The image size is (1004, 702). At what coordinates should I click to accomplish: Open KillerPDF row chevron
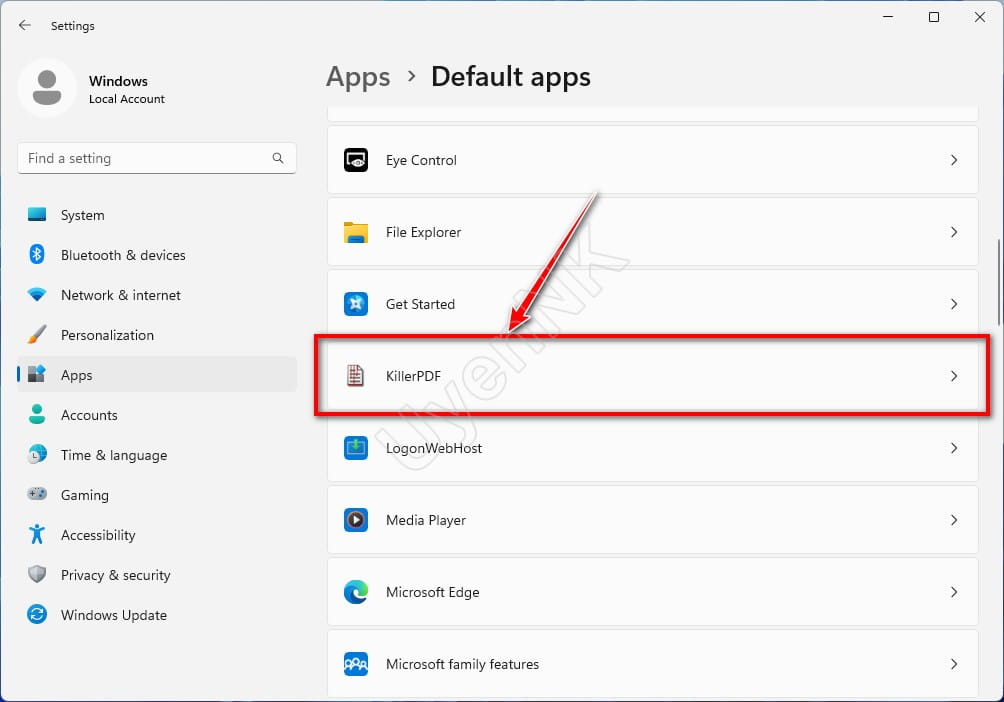[954, 376]
